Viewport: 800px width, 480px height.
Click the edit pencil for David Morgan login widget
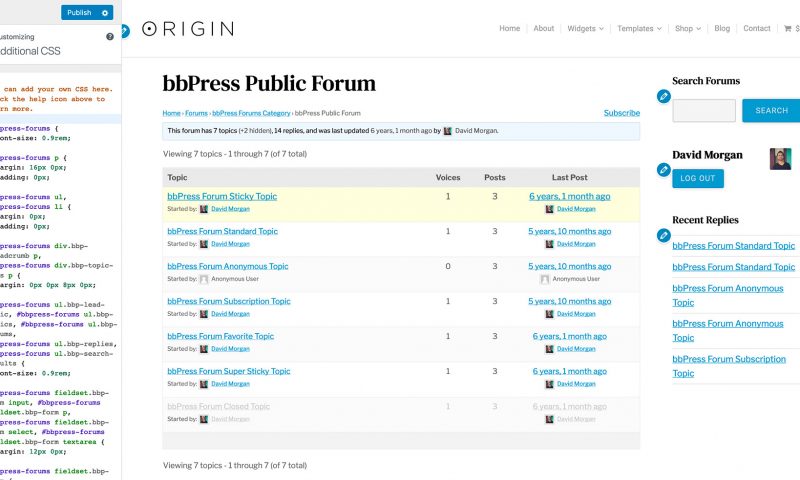(664, 170)
